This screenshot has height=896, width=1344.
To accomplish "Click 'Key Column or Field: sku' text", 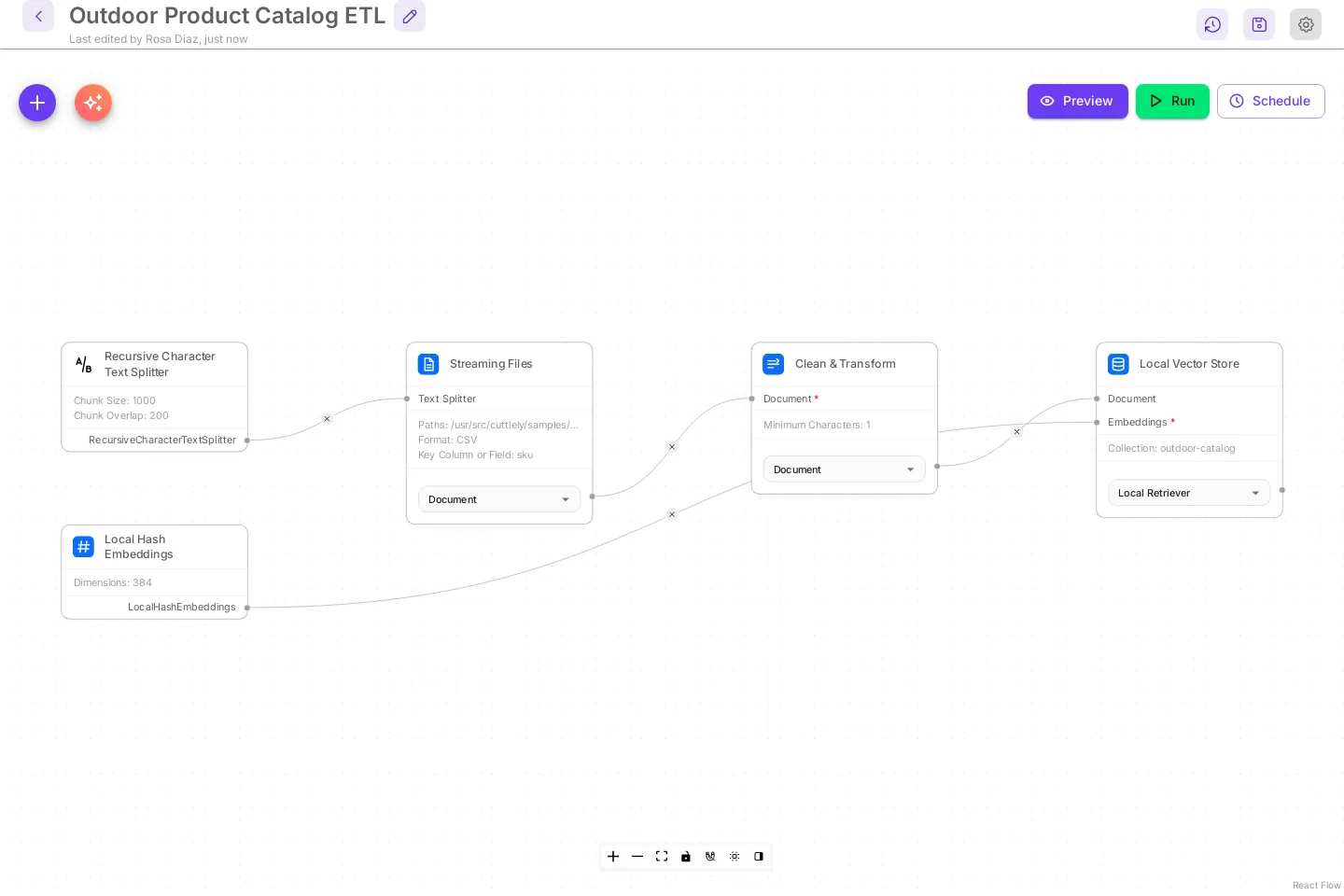I will [476, 455].
